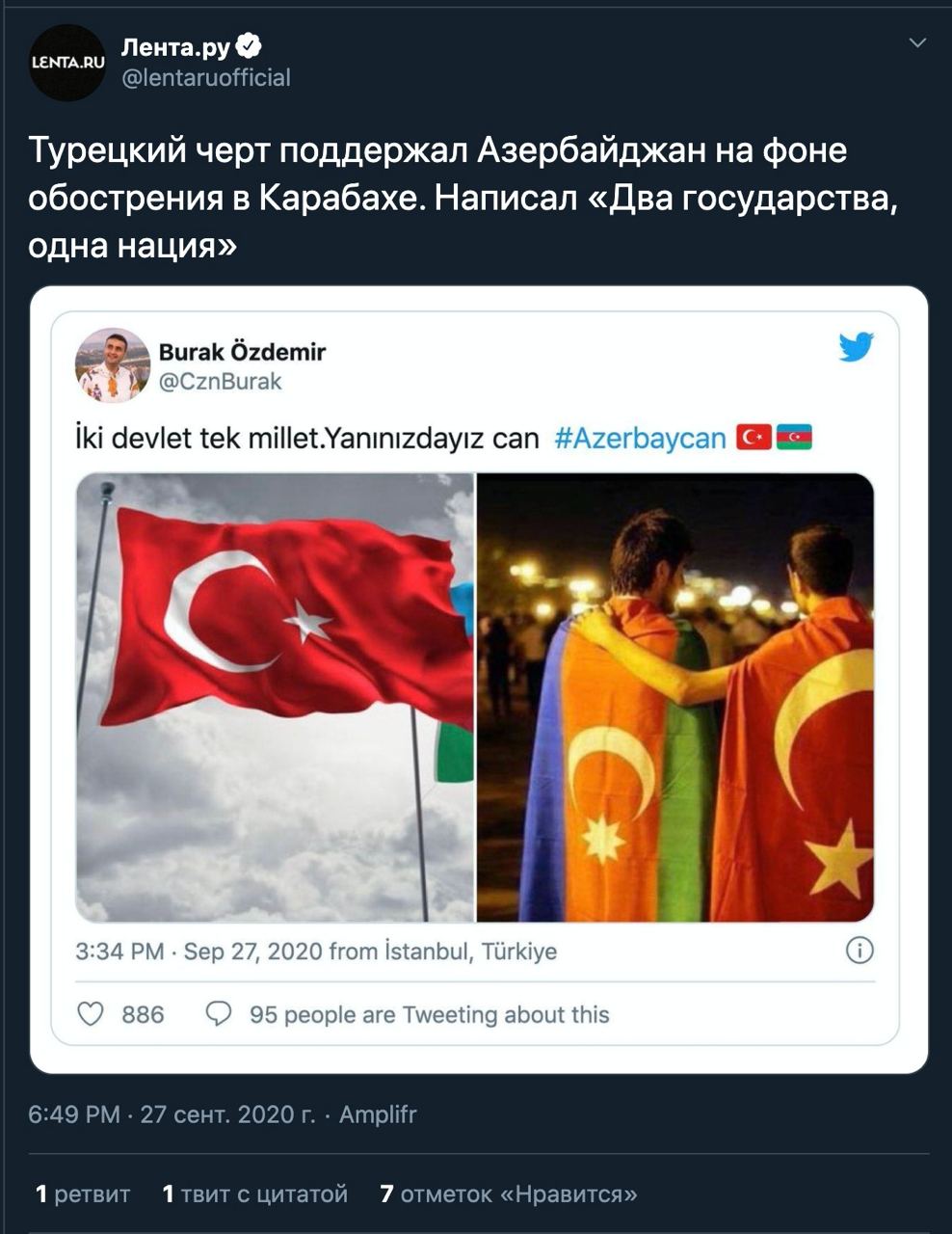This screenshot has height=1234, width=952.
Task: Open the 3:34 PM Sep 27 timestamp
Action: tap(316, 952)
